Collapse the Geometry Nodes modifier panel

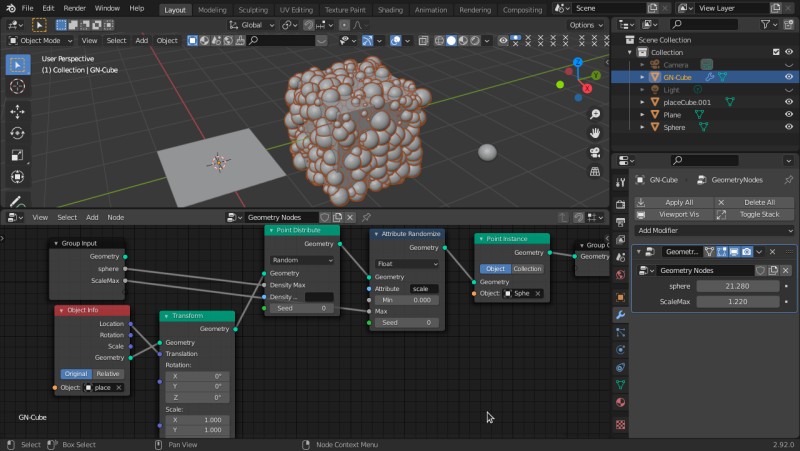pos(639,252)
